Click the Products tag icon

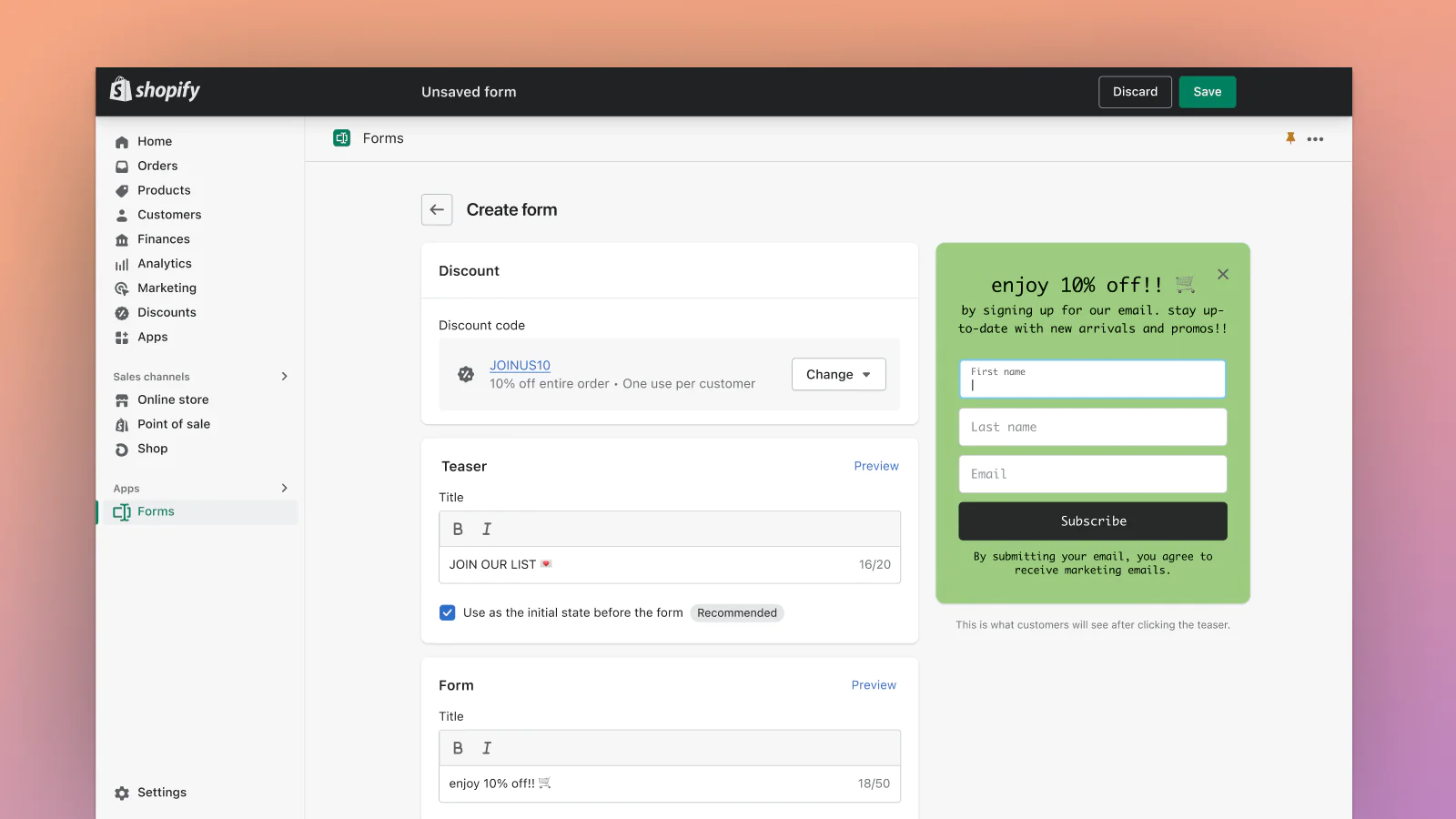click(x=122, y=191)
